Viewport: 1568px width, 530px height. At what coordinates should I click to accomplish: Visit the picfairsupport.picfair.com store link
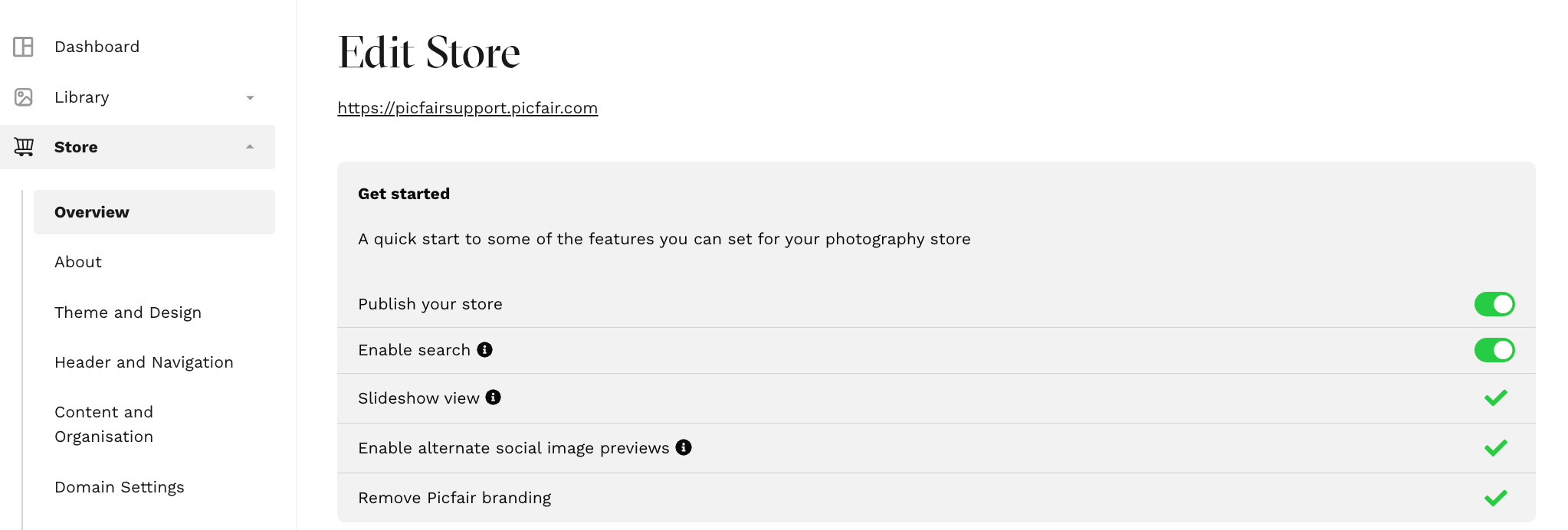pyautogui.click(x=467, y=108)
